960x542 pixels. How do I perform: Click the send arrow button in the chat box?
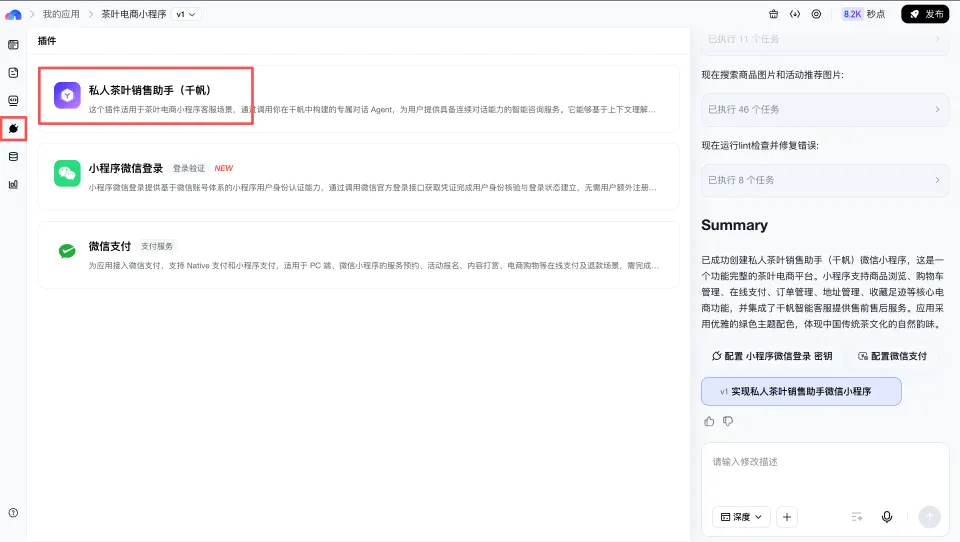[x=929, y=517]
